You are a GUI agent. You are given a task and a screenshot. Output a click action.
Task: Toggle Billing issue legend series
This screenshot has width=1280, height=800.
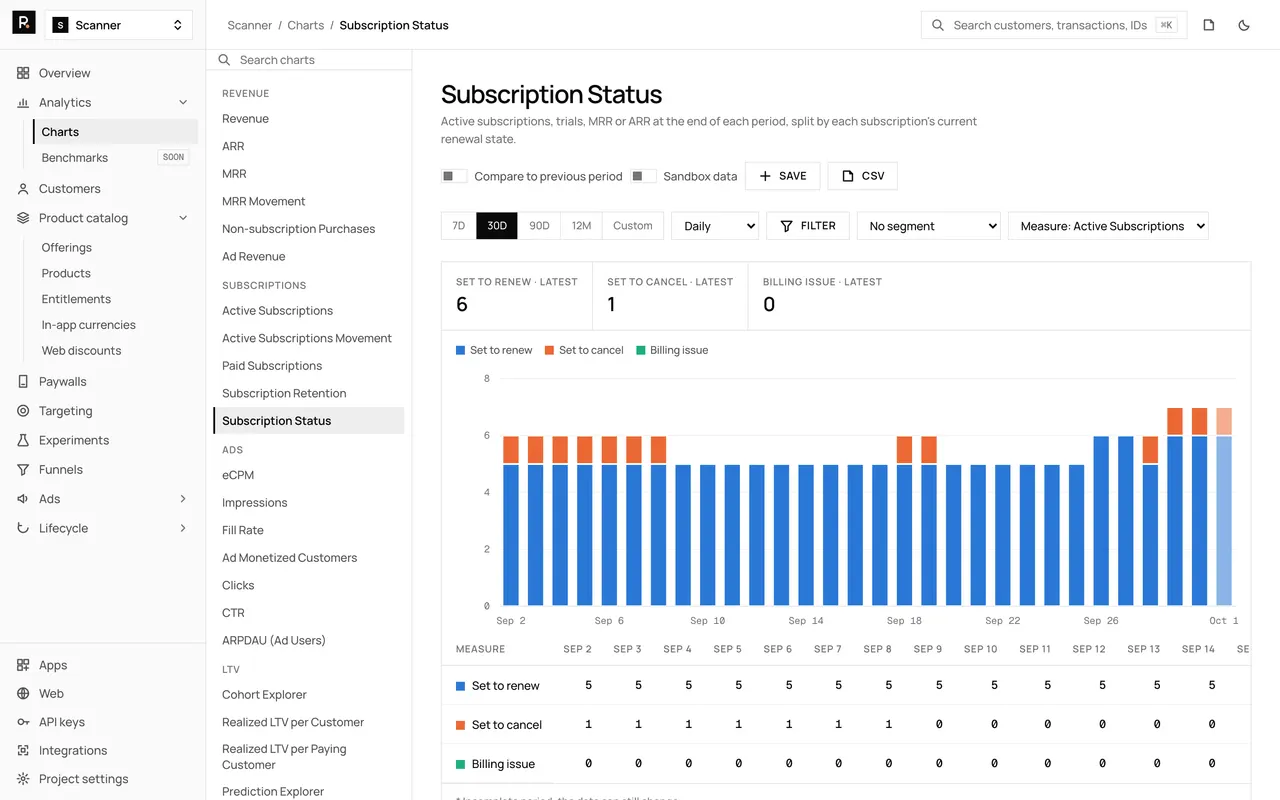[x=672, y=350]
